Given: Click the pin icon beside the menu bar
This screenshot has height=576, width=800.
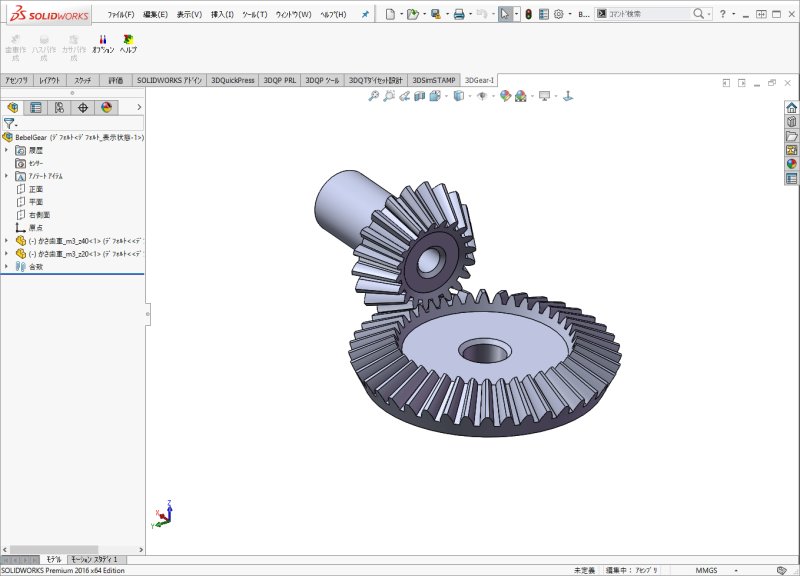Looking at the screenshot, I should (x=365, y=14).
